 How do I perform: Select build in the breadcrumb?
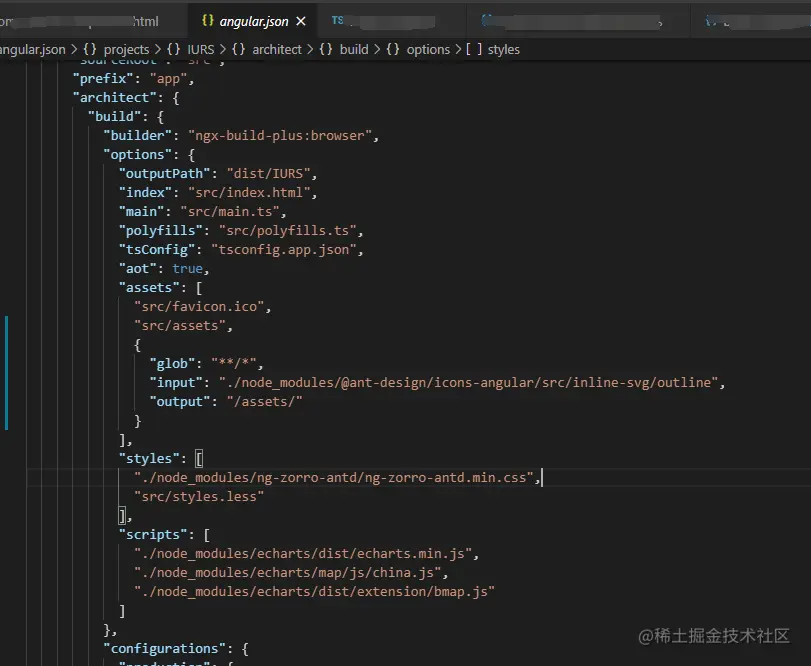point(354,50)
